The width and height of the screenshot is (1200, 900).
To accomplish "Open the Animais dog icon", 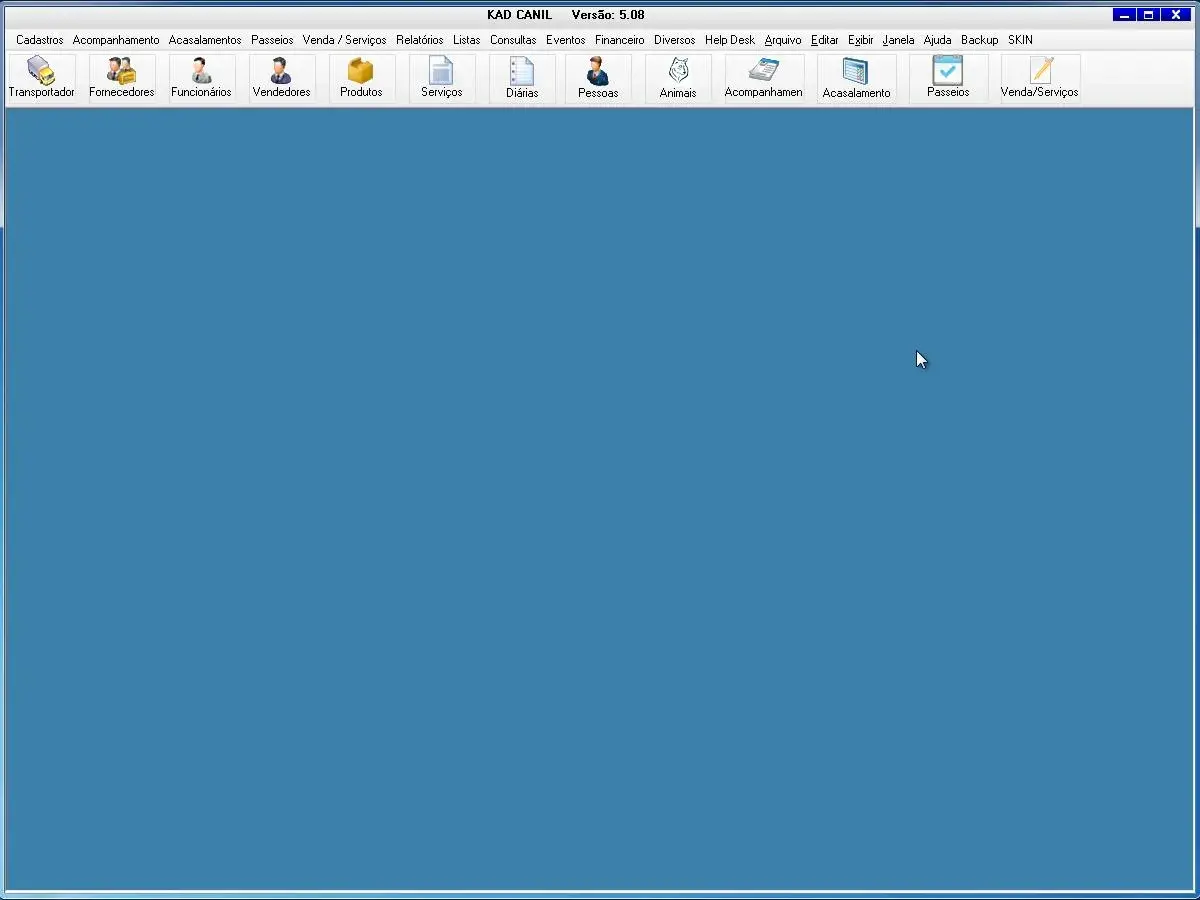I will tap(678, 77).
